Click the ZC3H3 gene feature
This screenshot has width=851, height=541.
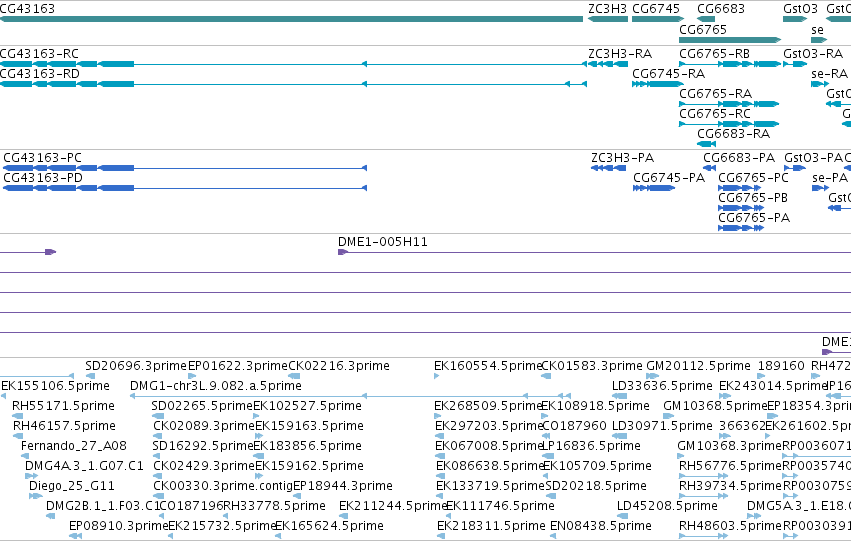coord(608,19)
